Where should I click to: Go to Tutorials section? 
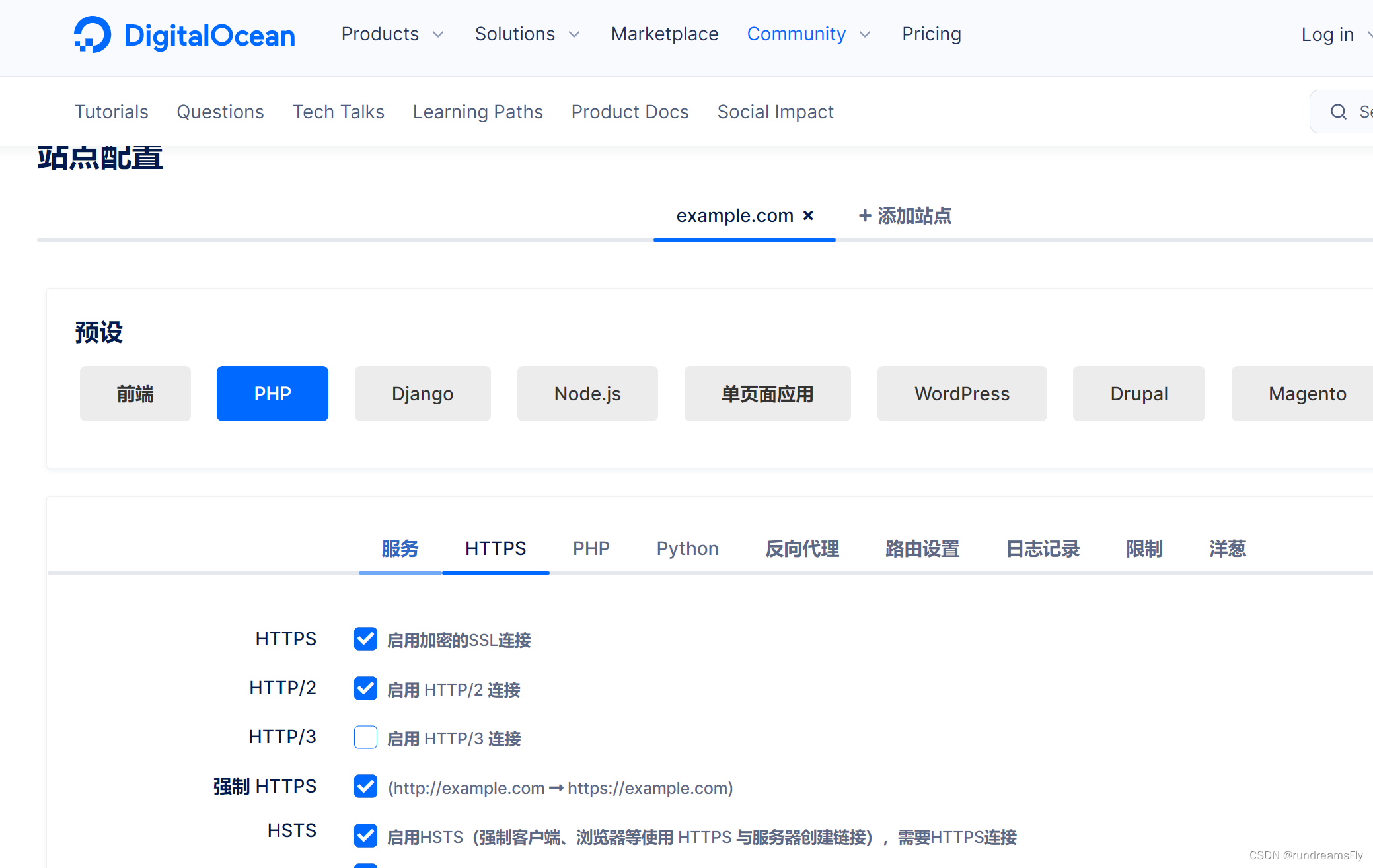(111, 112)
